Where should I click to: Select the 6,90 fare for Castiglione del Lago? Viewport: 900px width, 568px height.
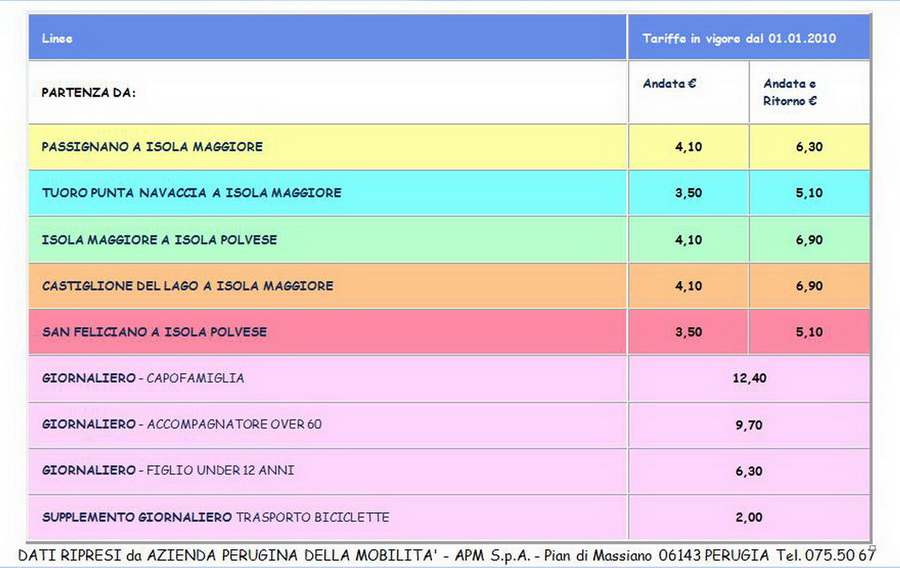(809, 286)
